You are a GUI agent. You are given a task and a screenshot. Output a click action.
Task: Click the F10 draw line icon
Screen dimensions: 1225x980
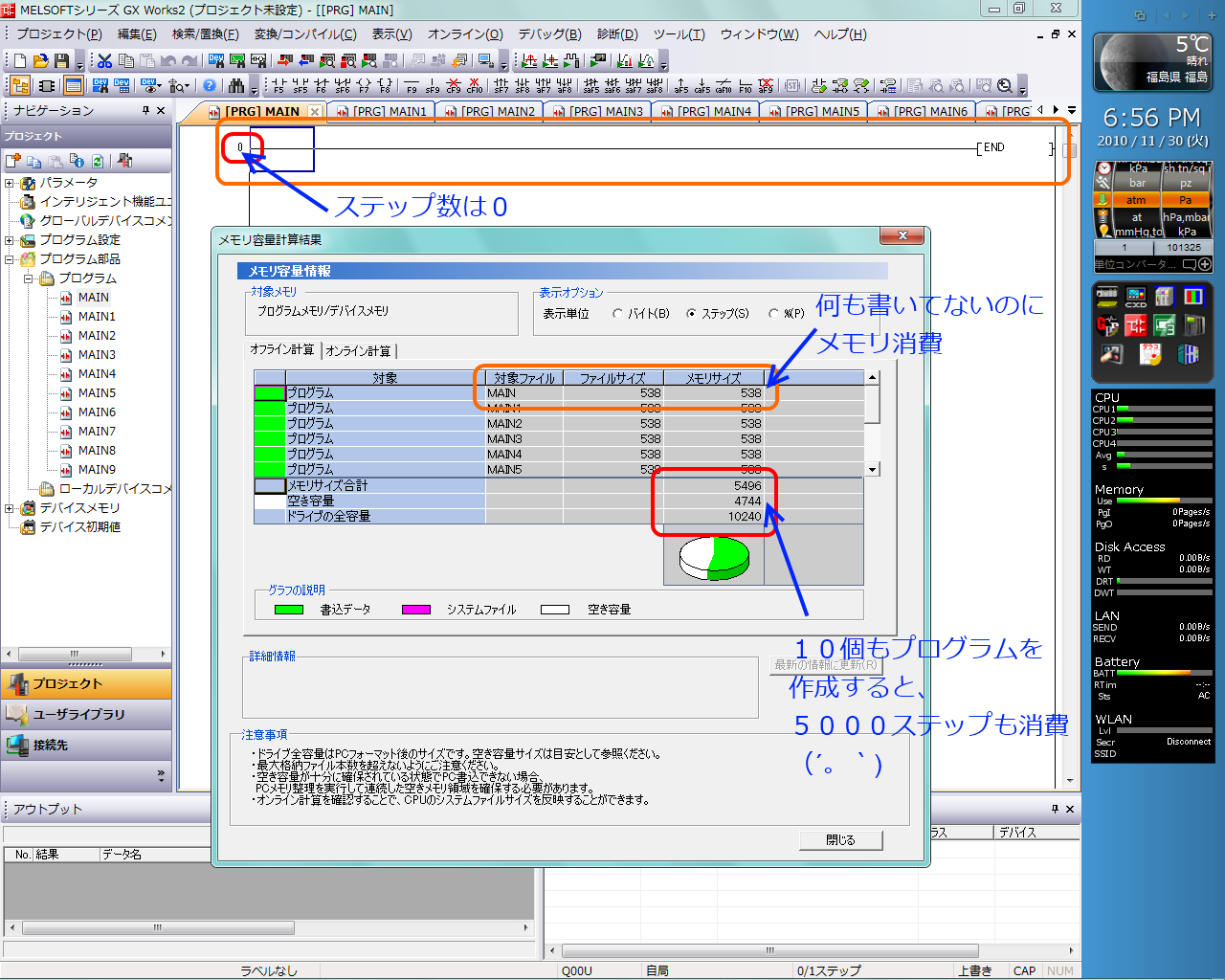(745, 86)
